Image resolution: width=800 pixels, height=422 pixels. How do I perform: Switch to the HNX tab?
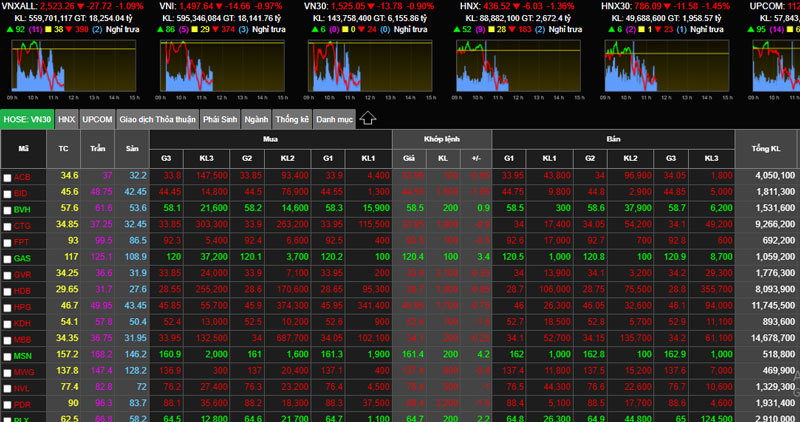tap(66, 119)
